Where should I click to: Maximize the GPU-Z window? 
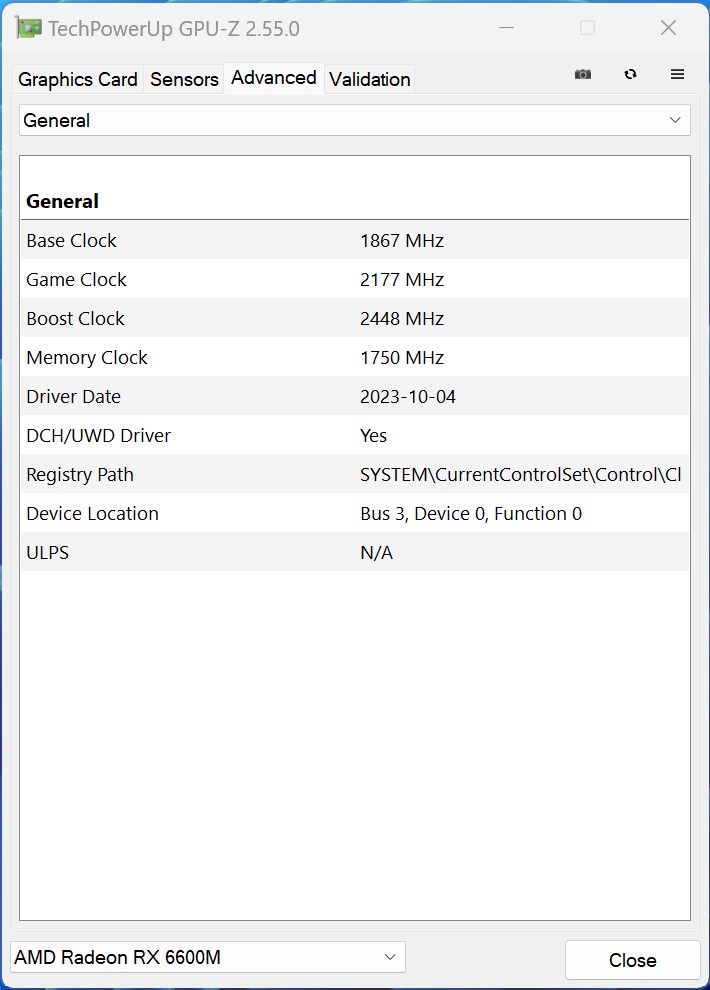(x=588, y=28)
